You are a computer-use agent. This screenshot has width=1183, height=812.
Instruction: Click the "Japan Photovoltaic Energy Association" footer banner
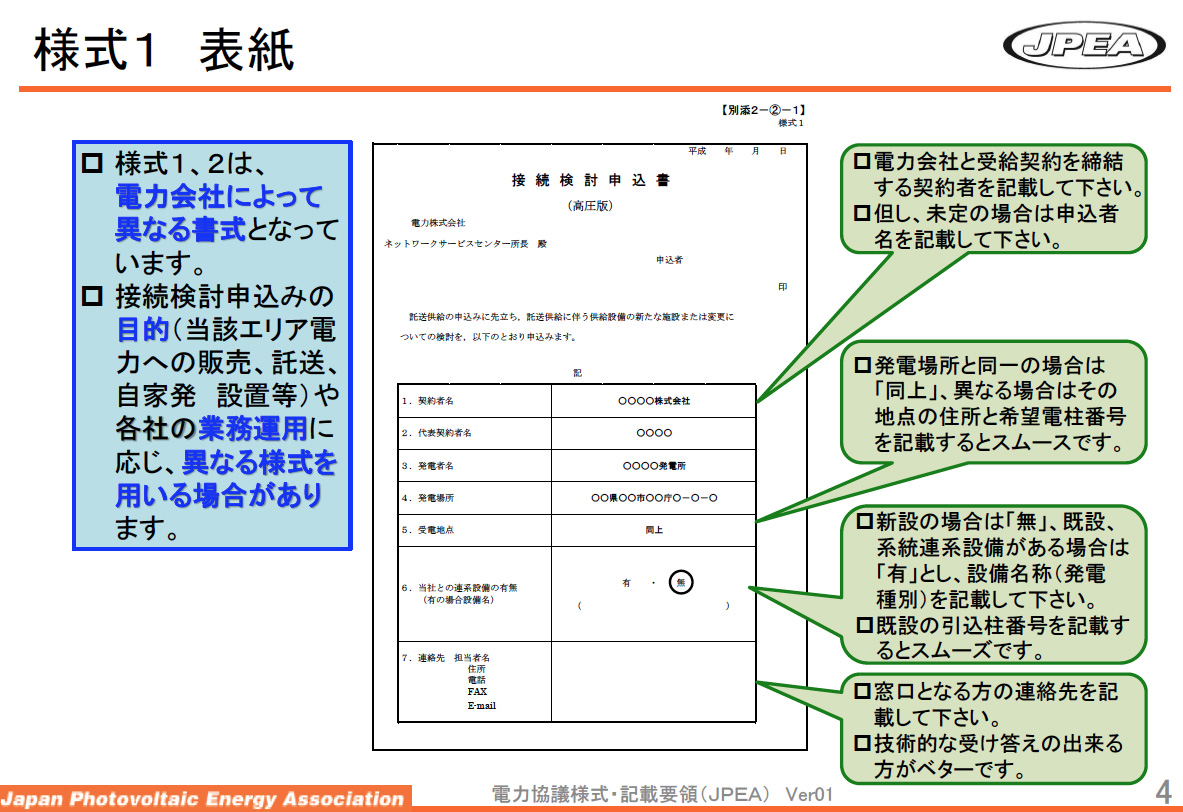[x=205, y=798]
